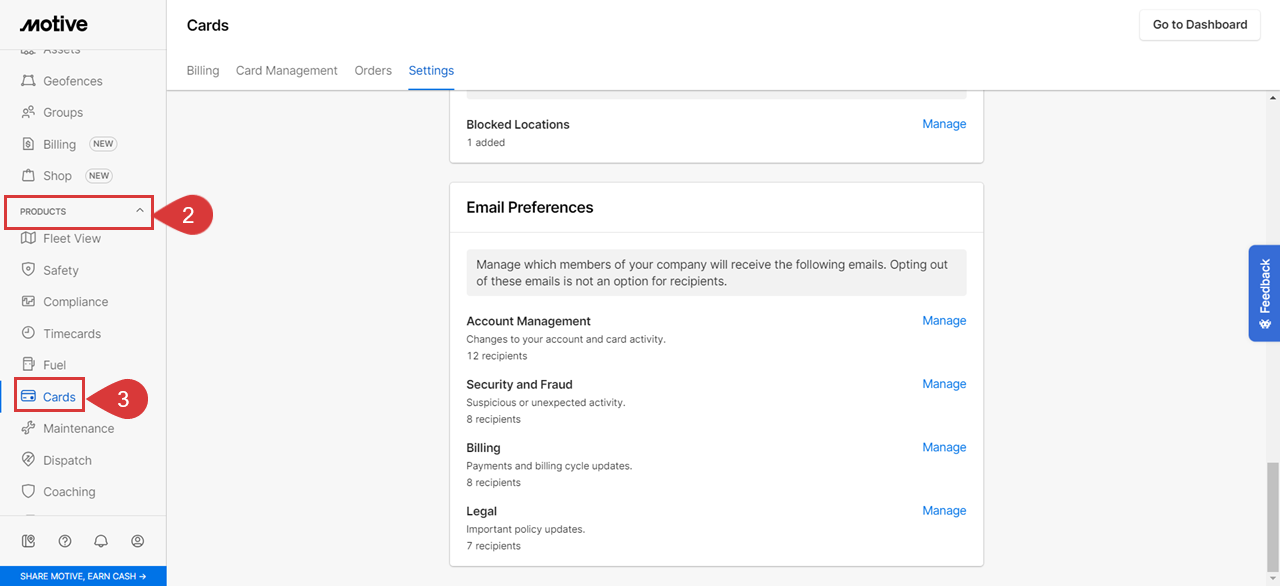Click the Go to Dashboard button

[1199, 25]
